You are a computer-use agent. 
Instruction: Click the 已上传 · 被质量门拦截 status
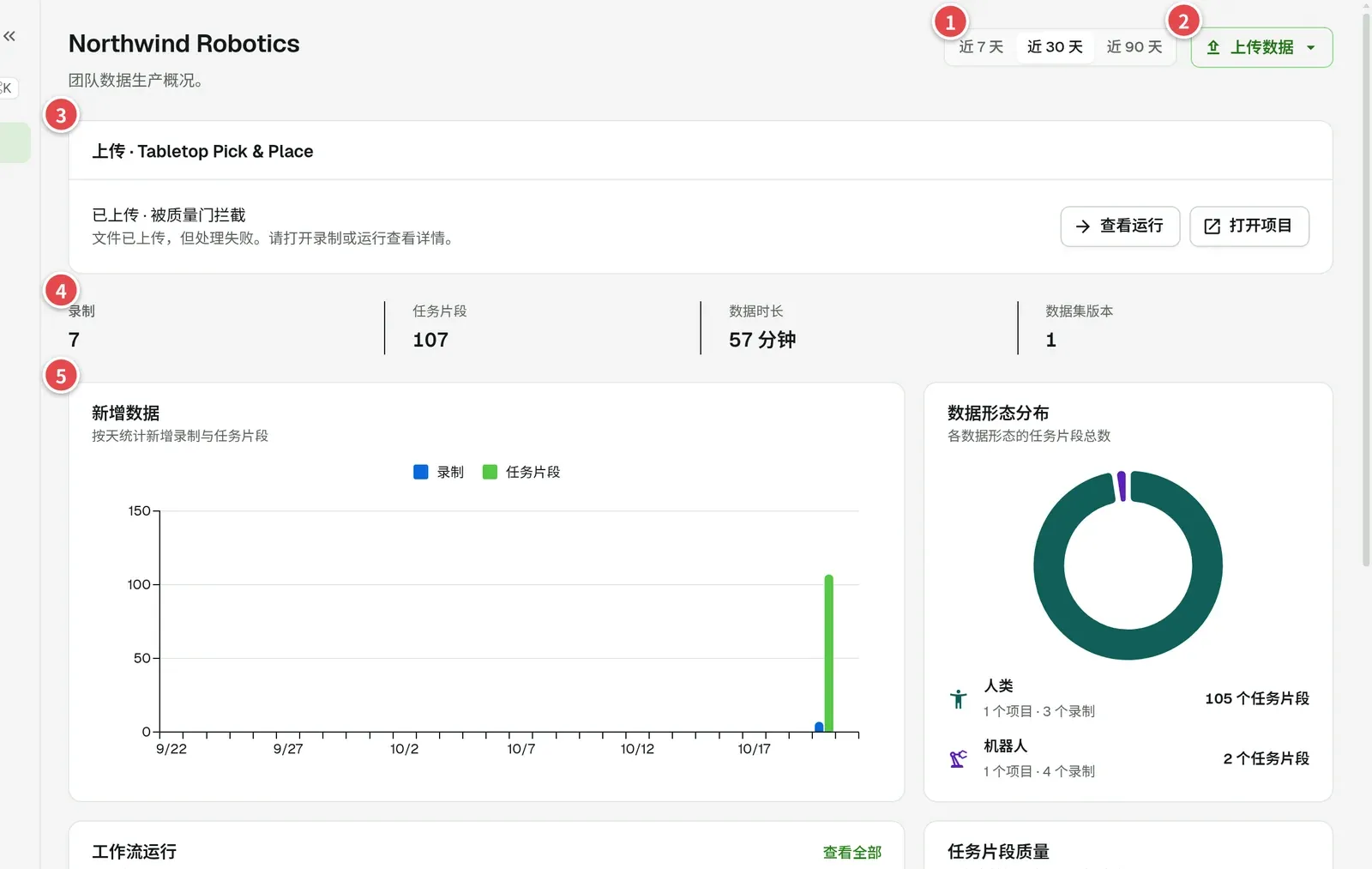click(169, 215)
